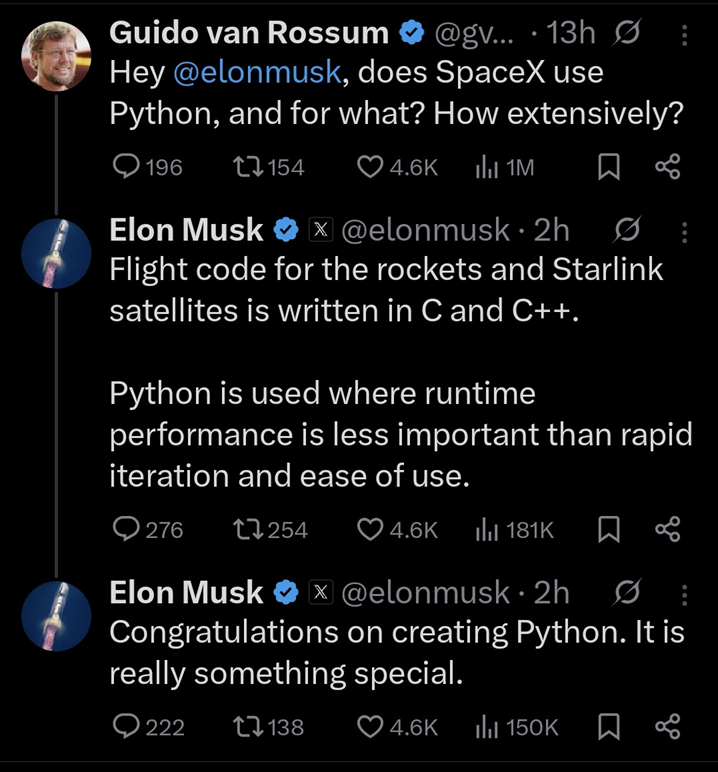Viewport: 718px width, 772px height.
Task: Bookmark Elon's Congratulations tweet
Action: (607, 726)
